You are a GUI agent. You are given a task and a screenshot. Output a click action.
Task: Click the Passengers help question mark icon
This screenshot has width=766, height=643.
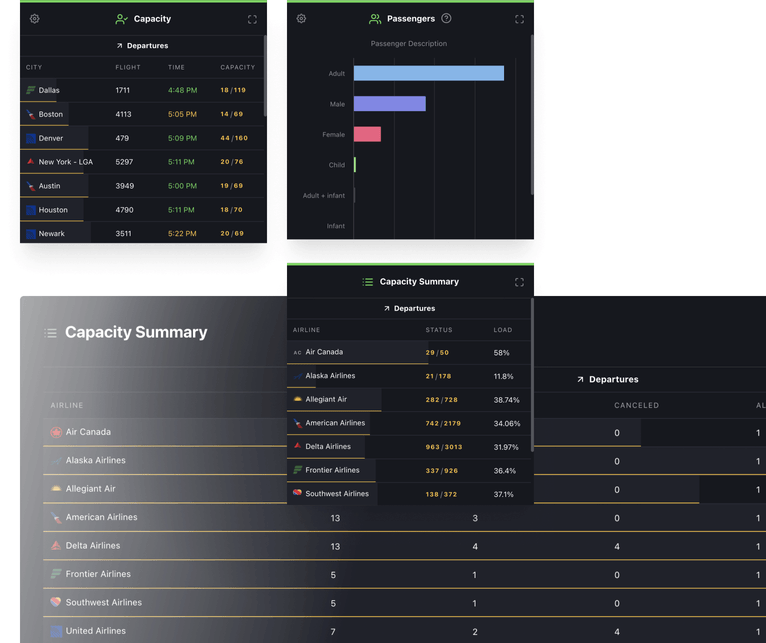[446, 19]
